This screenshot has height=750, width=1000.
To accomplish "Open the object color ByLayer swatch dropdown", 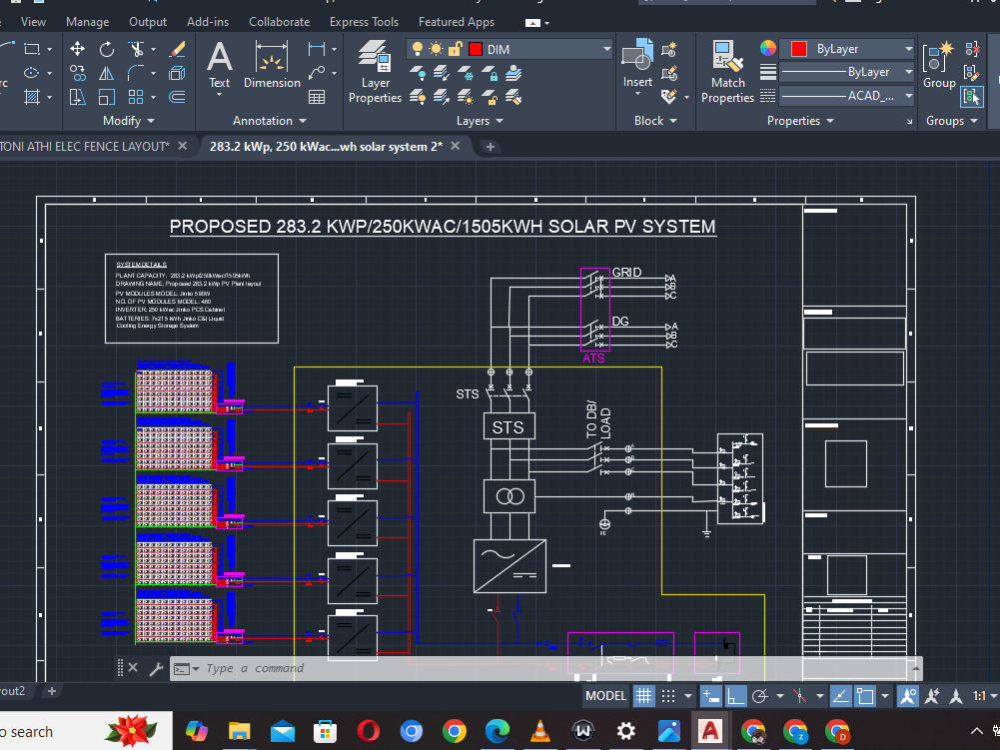I will coord(846,49).
